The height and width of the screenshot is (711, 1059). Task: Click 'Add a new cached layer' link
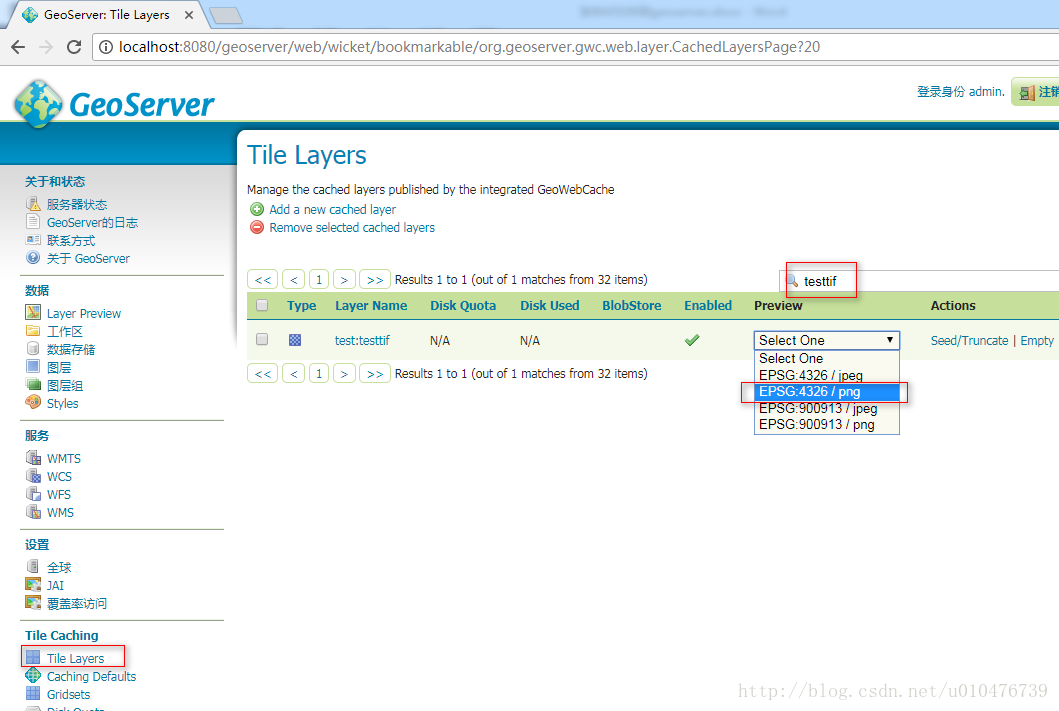pos(332,209)
